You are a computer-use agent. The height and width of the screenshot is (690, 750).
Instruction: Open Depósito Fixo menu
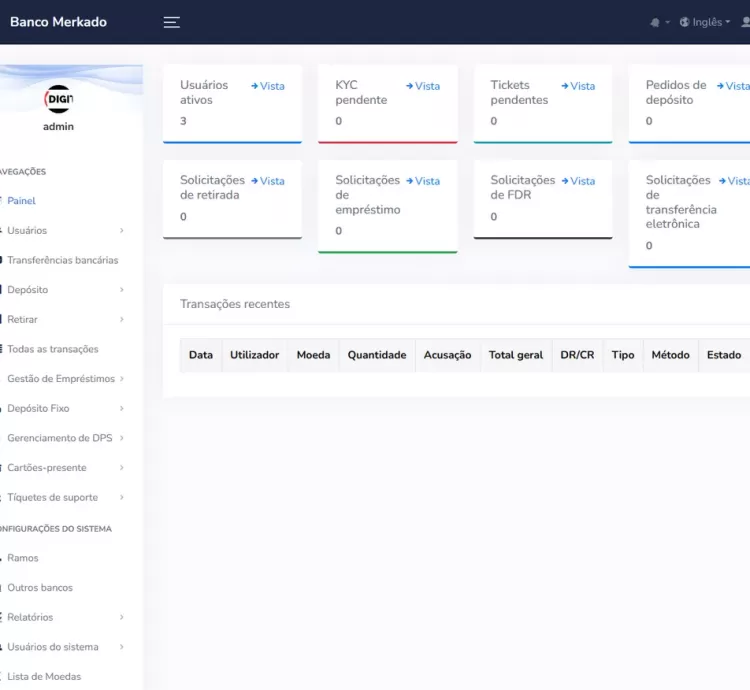(x=38, y=408)
